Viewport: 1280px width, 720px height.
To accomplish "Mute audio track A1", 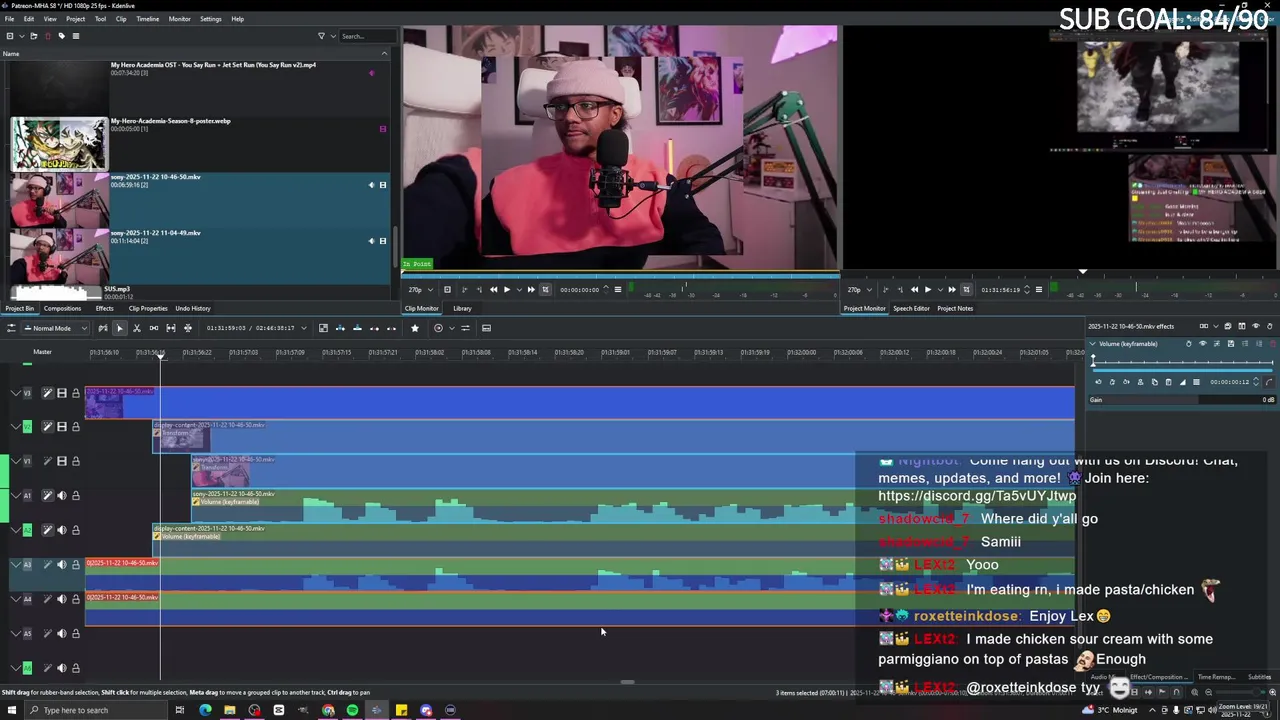I will [61, 495].
